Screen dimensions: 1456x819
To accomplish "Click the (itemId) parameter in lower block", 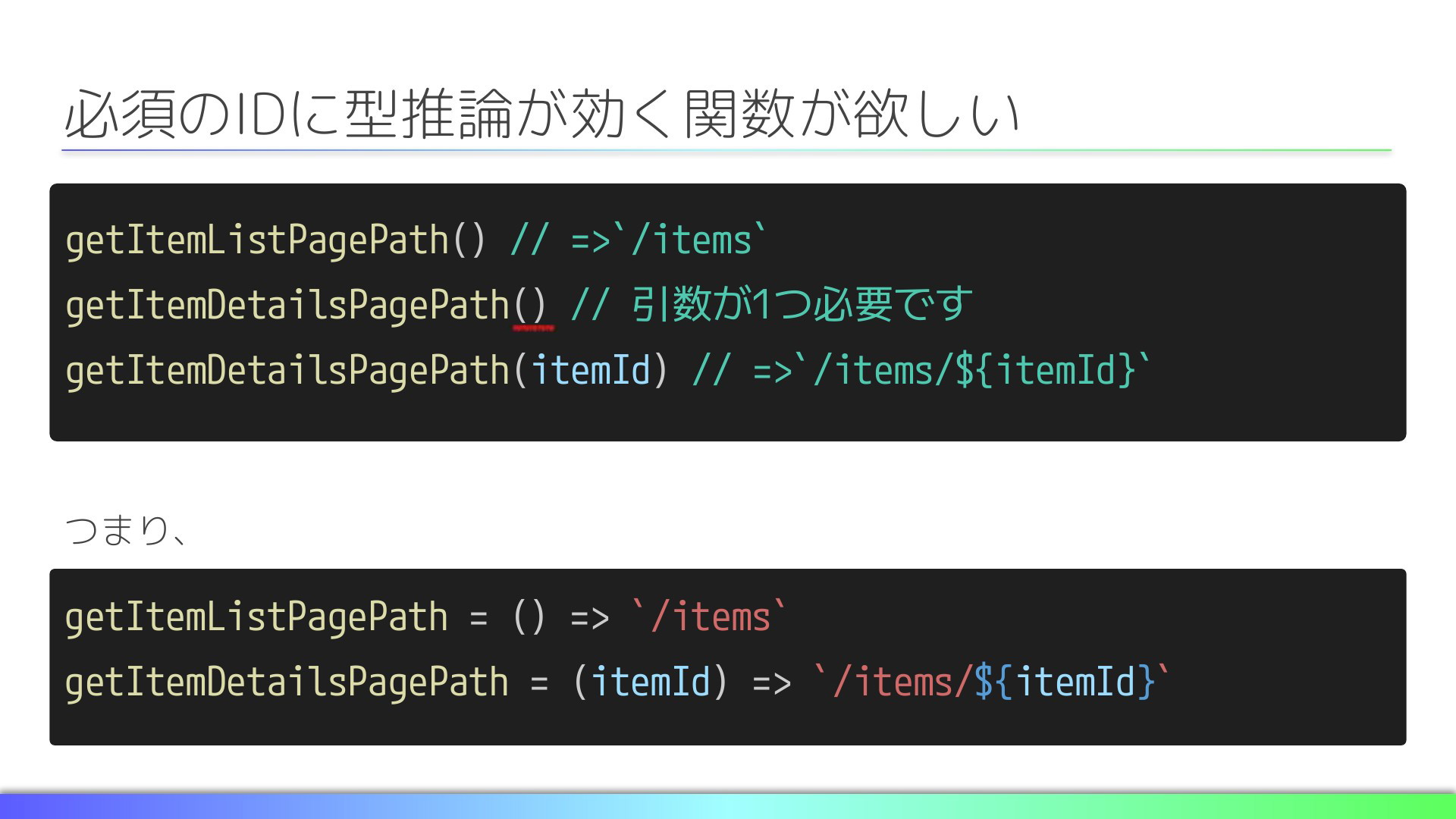I will 651,682.
